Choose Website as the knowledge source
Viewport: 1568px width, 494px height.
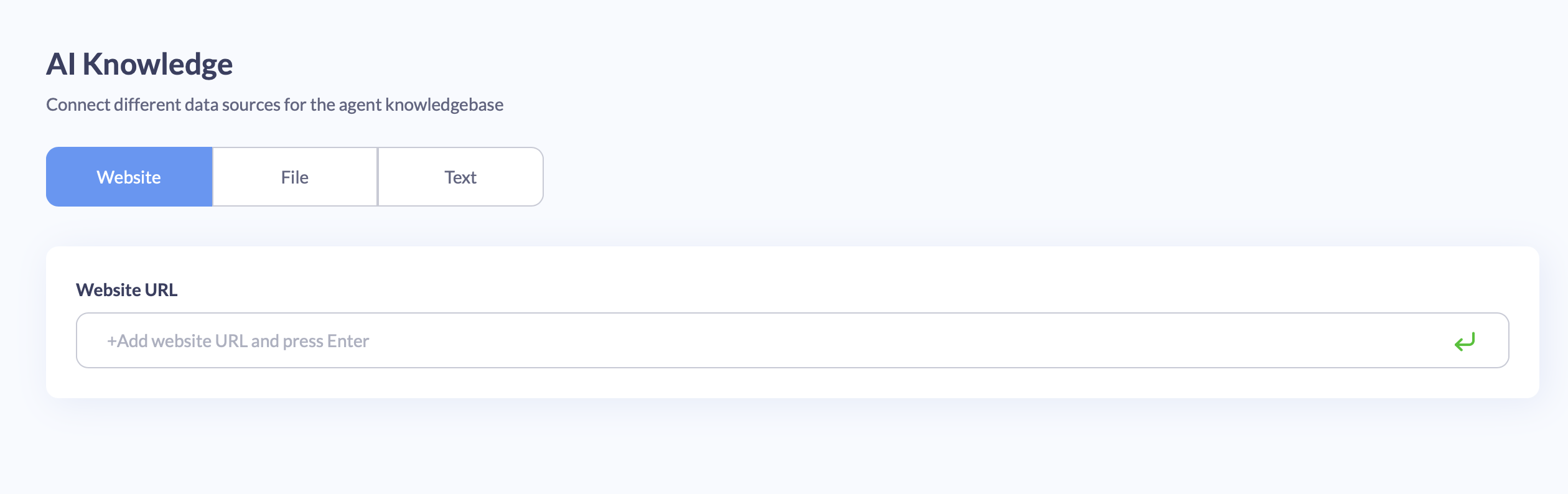[x=129, y=177]
